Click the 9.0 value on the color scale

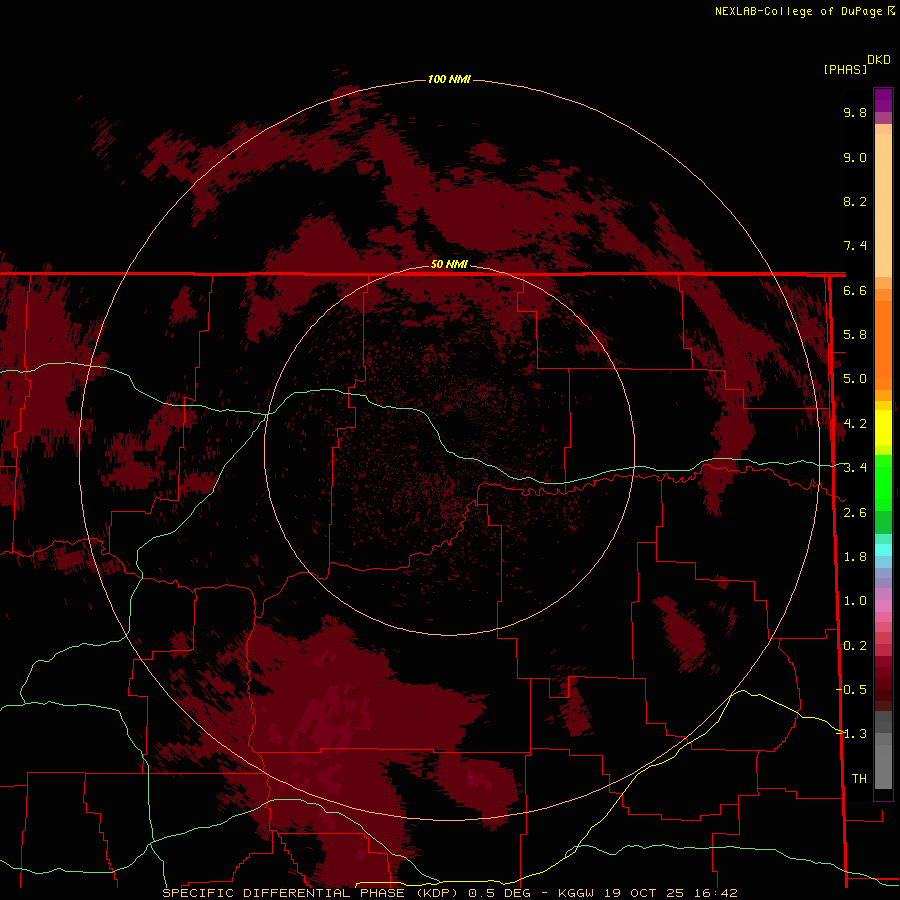[x=855, y=157]
